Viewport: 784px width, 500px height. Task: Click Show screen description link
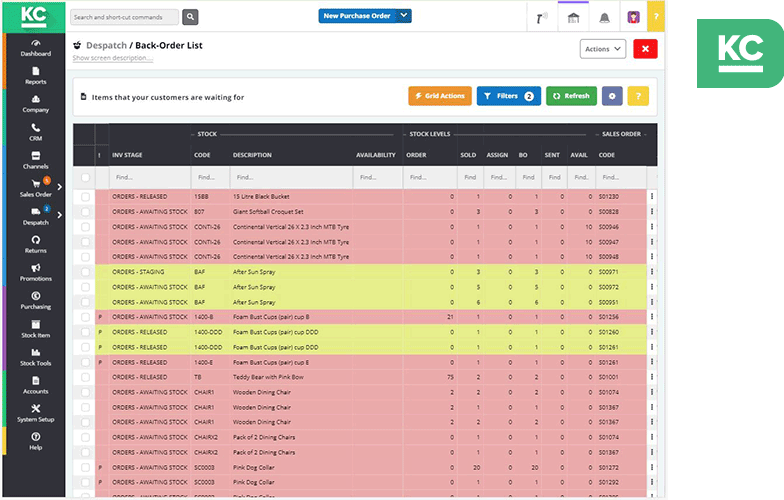coord(112,58)
